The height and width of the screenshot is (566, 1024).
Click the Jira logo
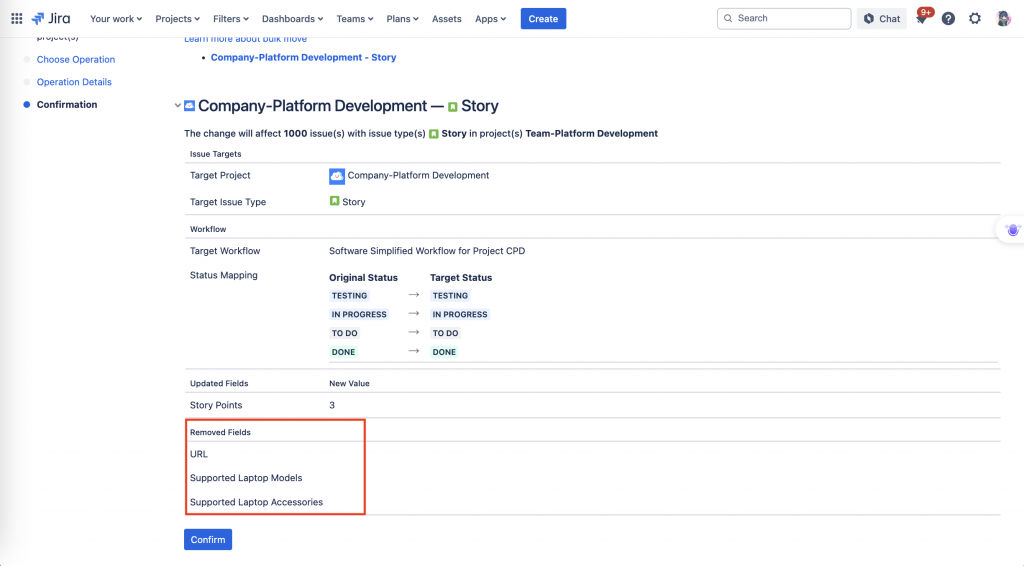pyautogui.click(x=51, y=19)
